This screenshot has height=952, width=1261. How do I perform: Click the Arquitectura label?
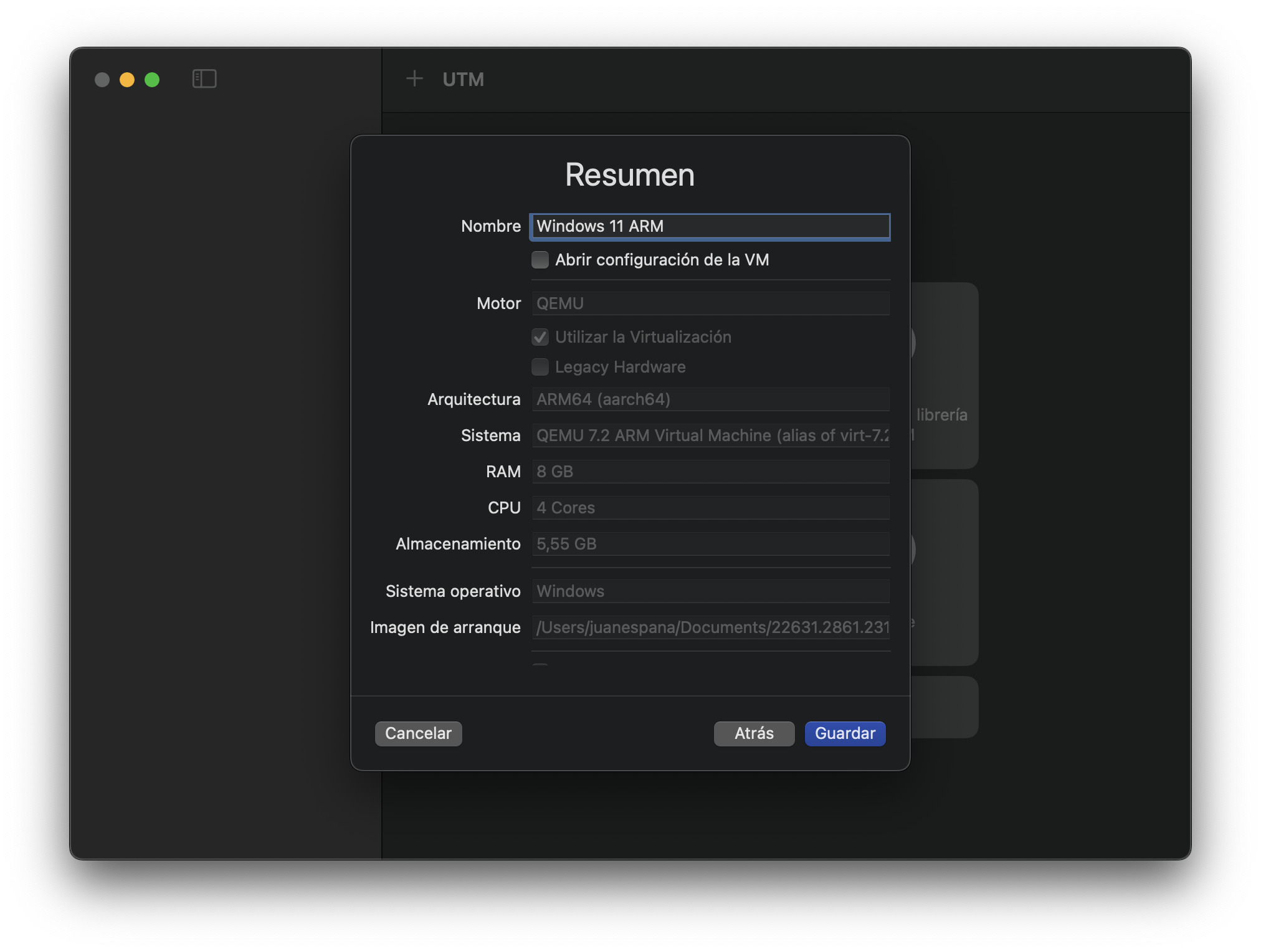474,399
